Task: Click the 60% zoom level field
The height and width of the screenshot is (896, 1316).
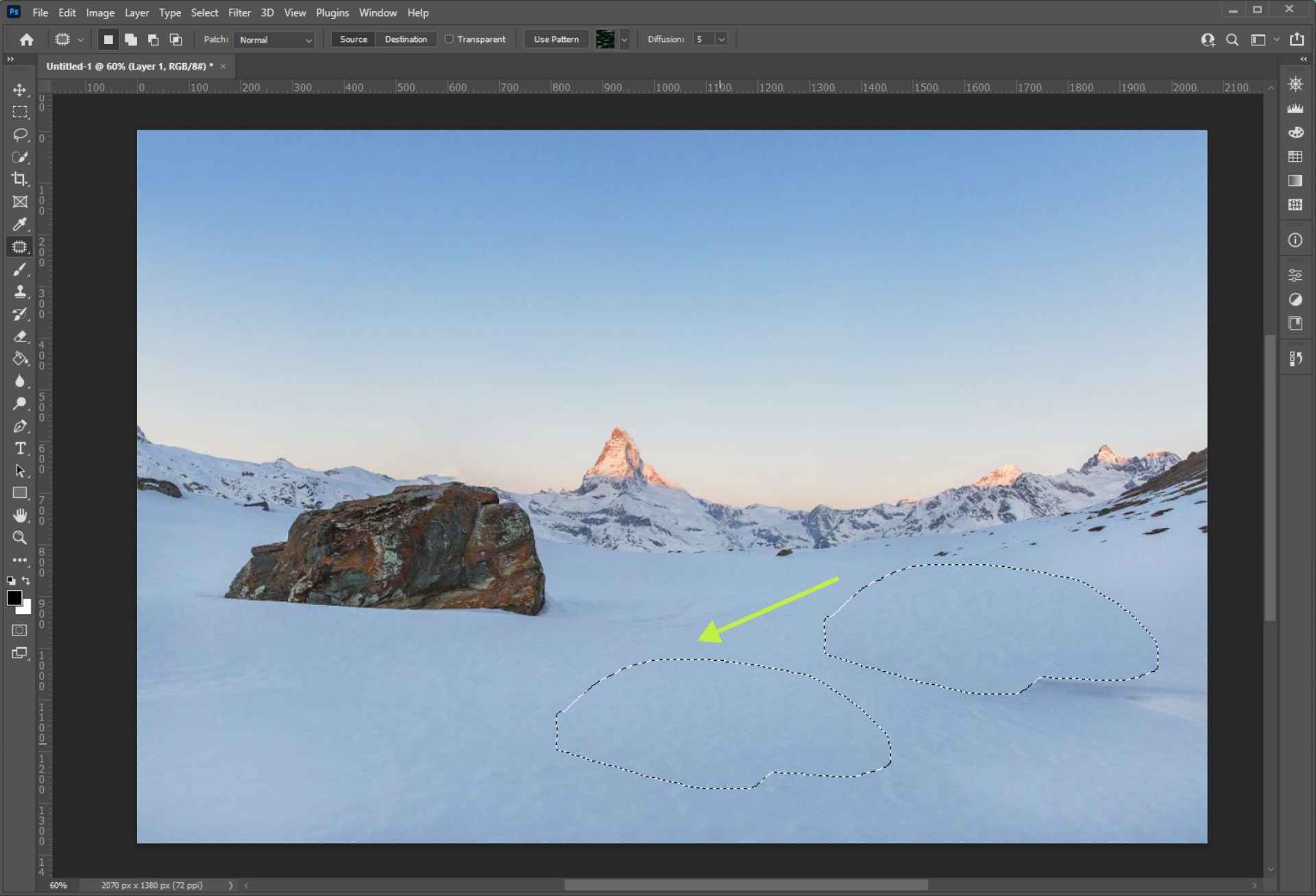Action: (x=58, y=885)
